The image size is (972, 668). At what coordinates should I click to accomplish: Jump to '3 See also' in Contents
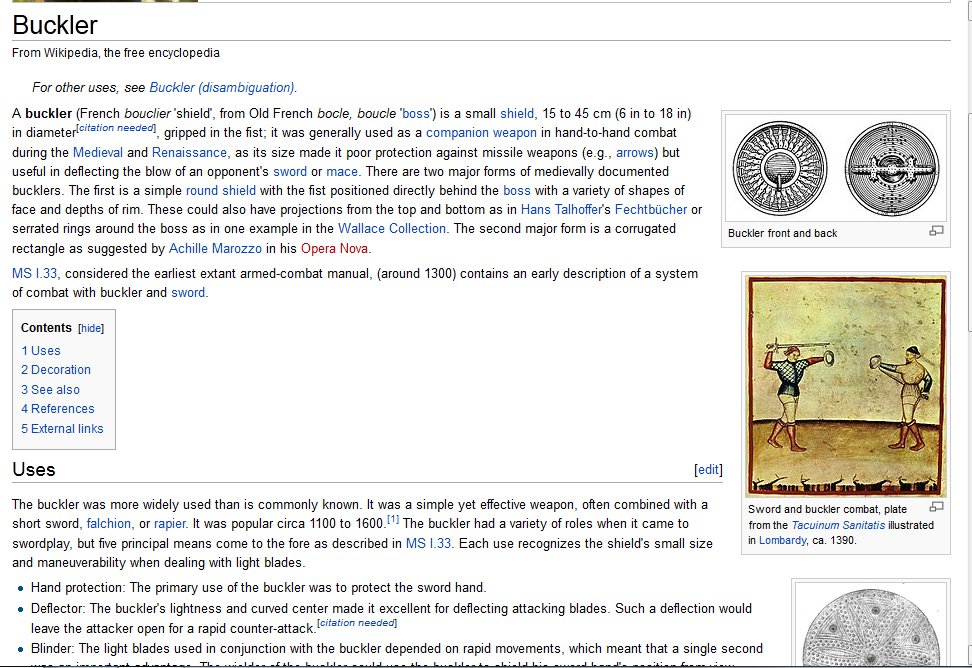click(x=50, y=390)
